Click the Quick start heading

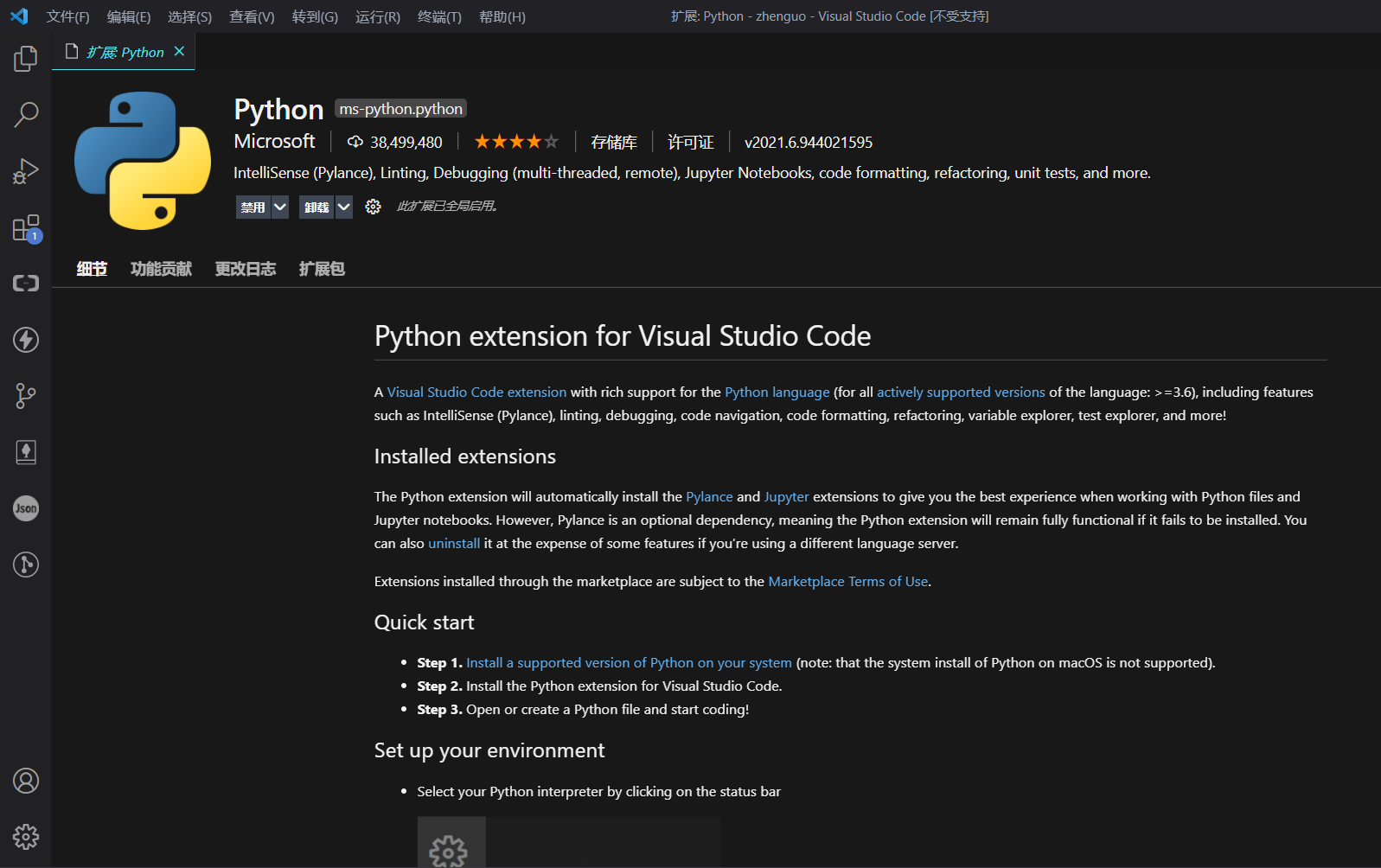[424, 622]
